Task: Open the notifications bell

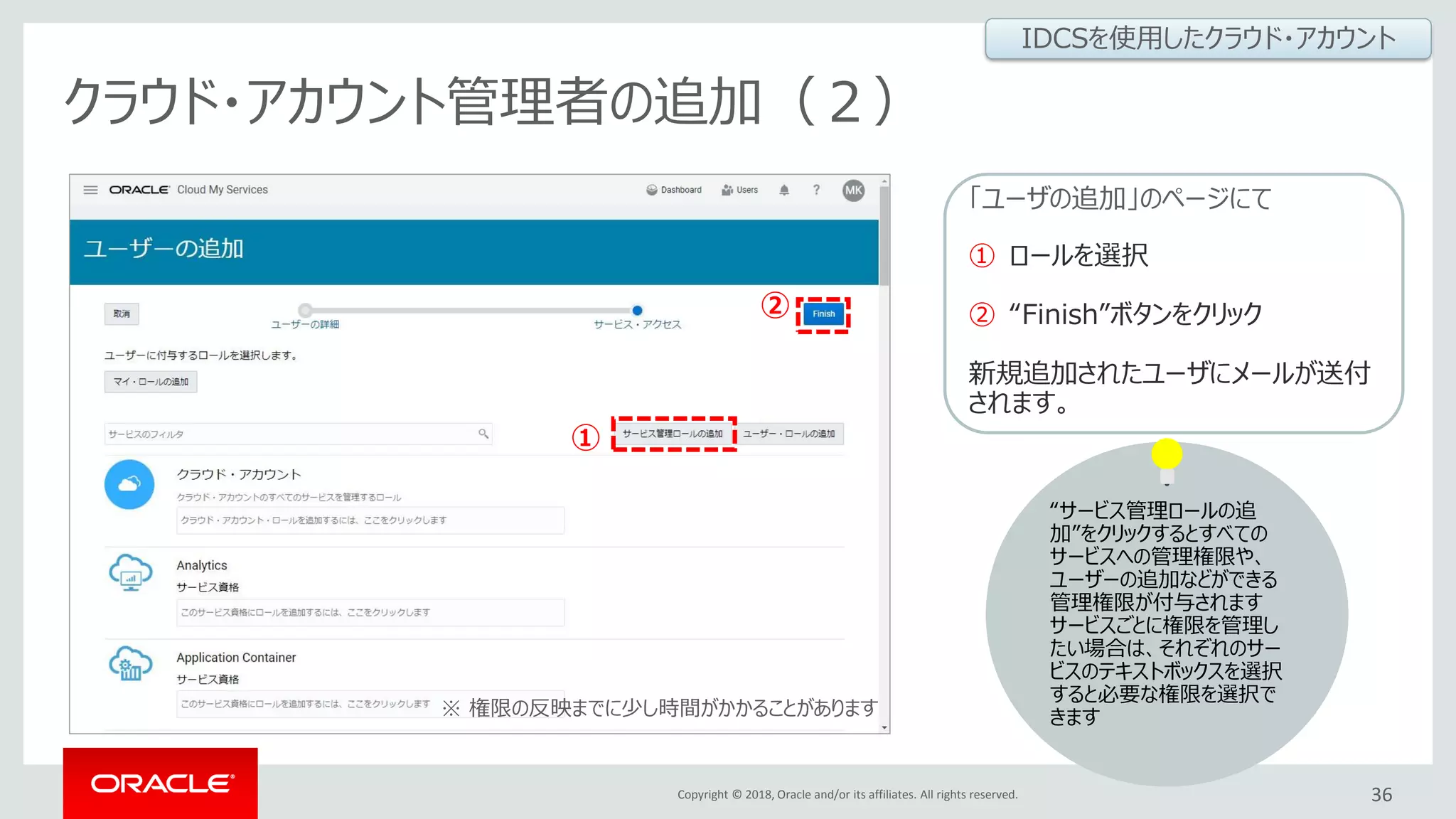Action: (784, 190)
